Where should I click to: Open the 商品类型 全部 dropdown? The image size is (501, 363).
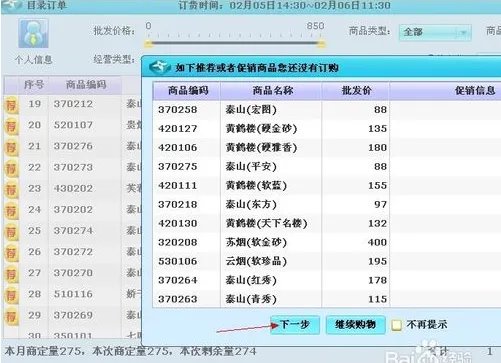[x=435, y=32]
